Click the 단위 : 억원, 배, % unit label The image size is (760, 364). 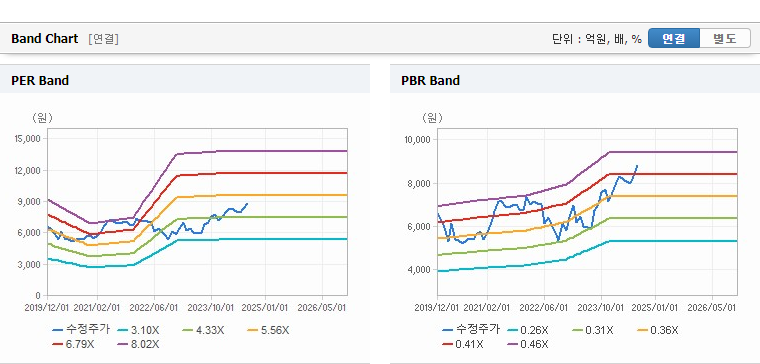coord(597,39)
